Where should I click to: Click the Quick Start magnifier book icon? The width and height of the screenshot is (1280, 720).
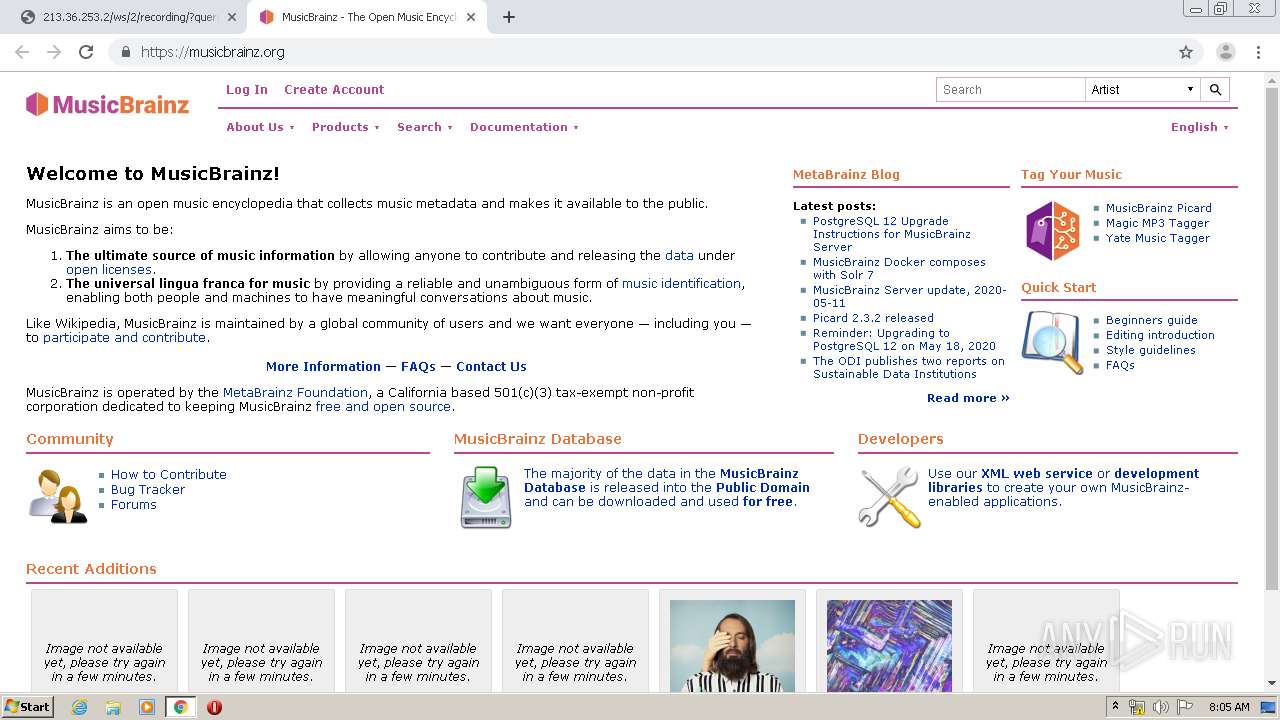(1052, 342)
